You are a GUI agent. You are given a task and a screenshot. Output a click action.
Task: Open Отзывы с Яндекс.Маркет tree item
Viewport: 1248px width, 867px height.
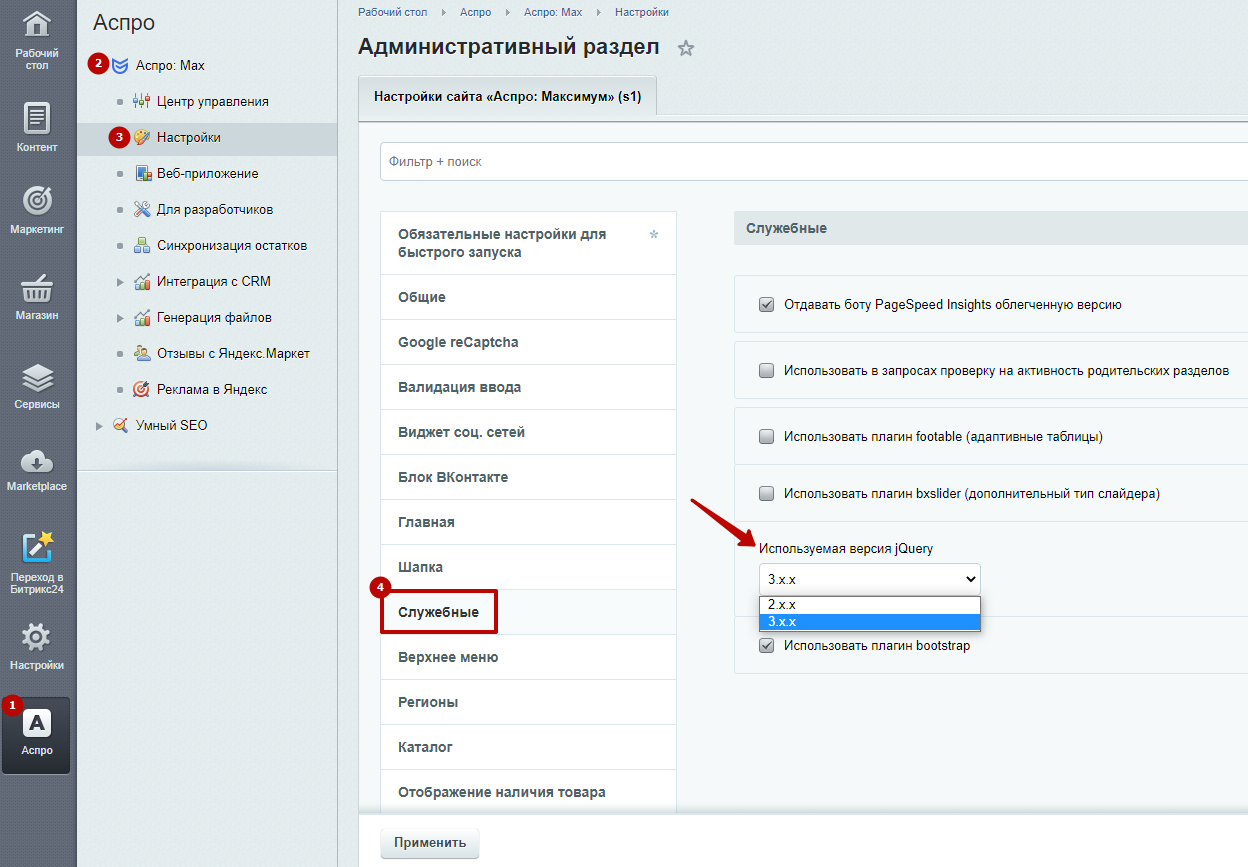pos(233,353)
